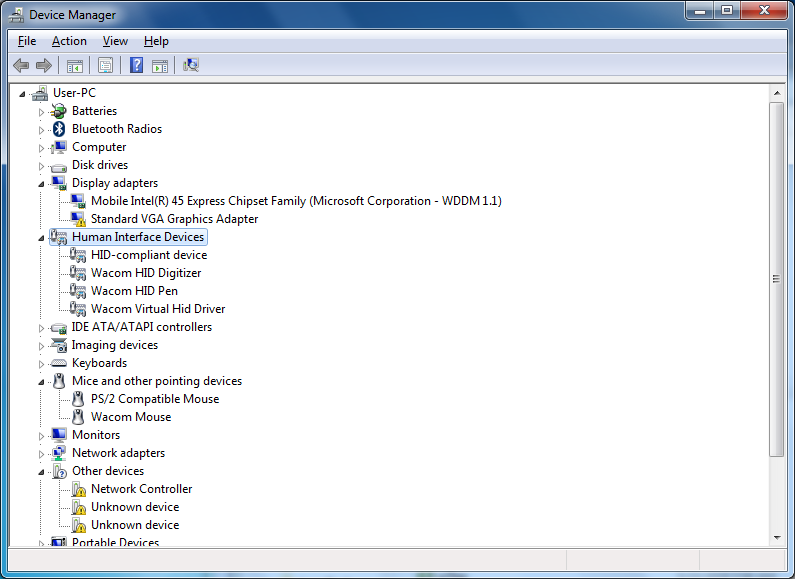Click the Computer category icon
The image size is (795, 579).
click(59, 147)
